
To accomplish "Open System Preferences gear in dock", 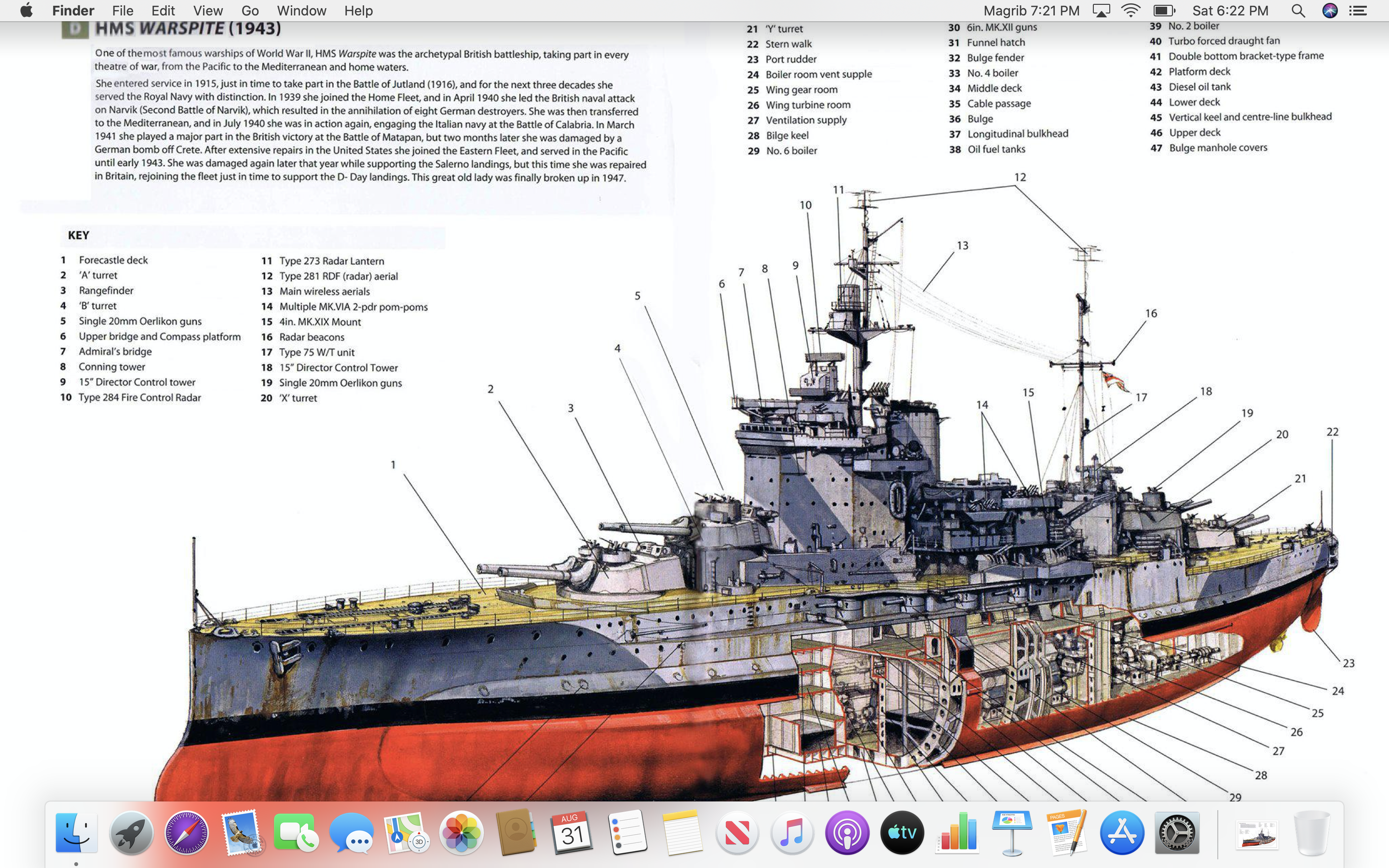I will (x=1177, y=832).
